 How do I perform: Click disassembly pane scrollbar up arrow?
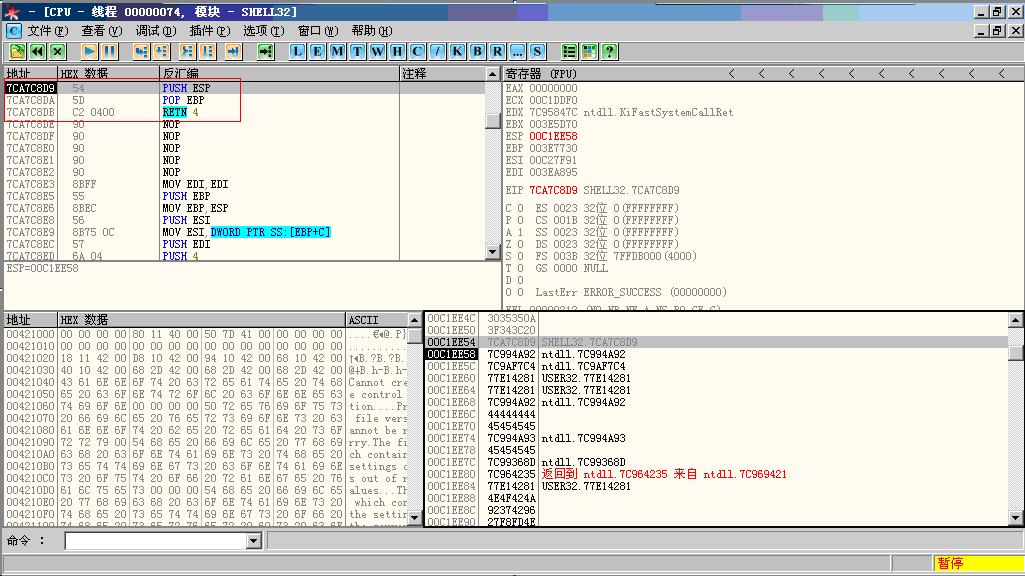(x=494, y=74)
